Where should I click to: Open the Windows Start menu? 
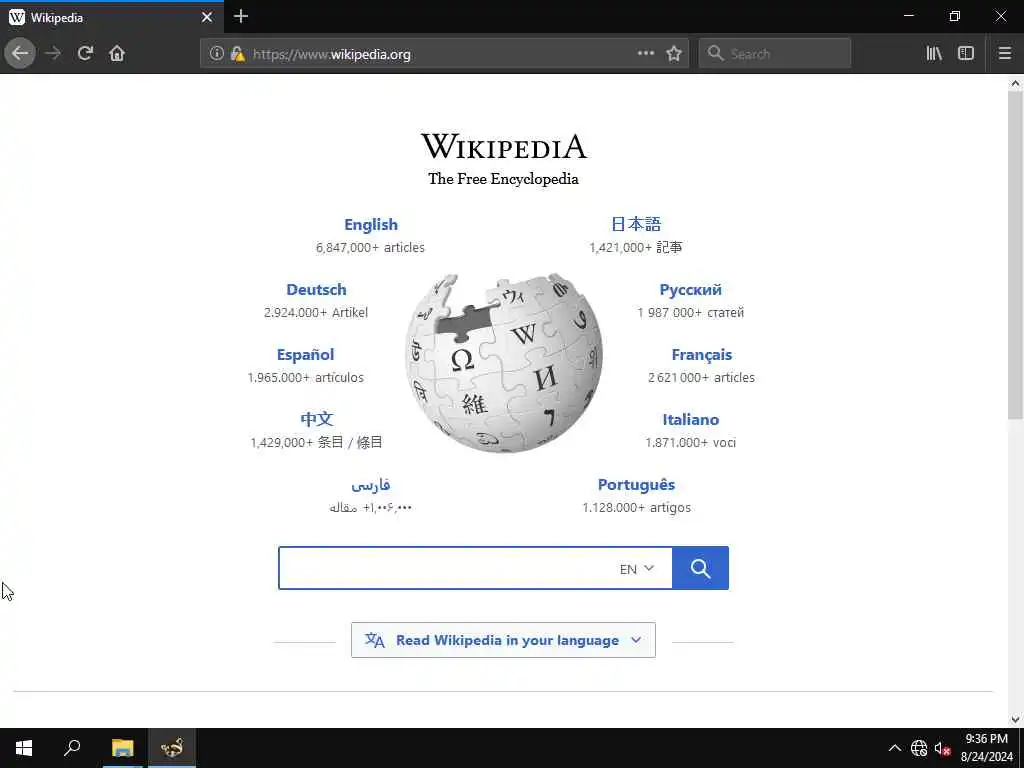24,748
